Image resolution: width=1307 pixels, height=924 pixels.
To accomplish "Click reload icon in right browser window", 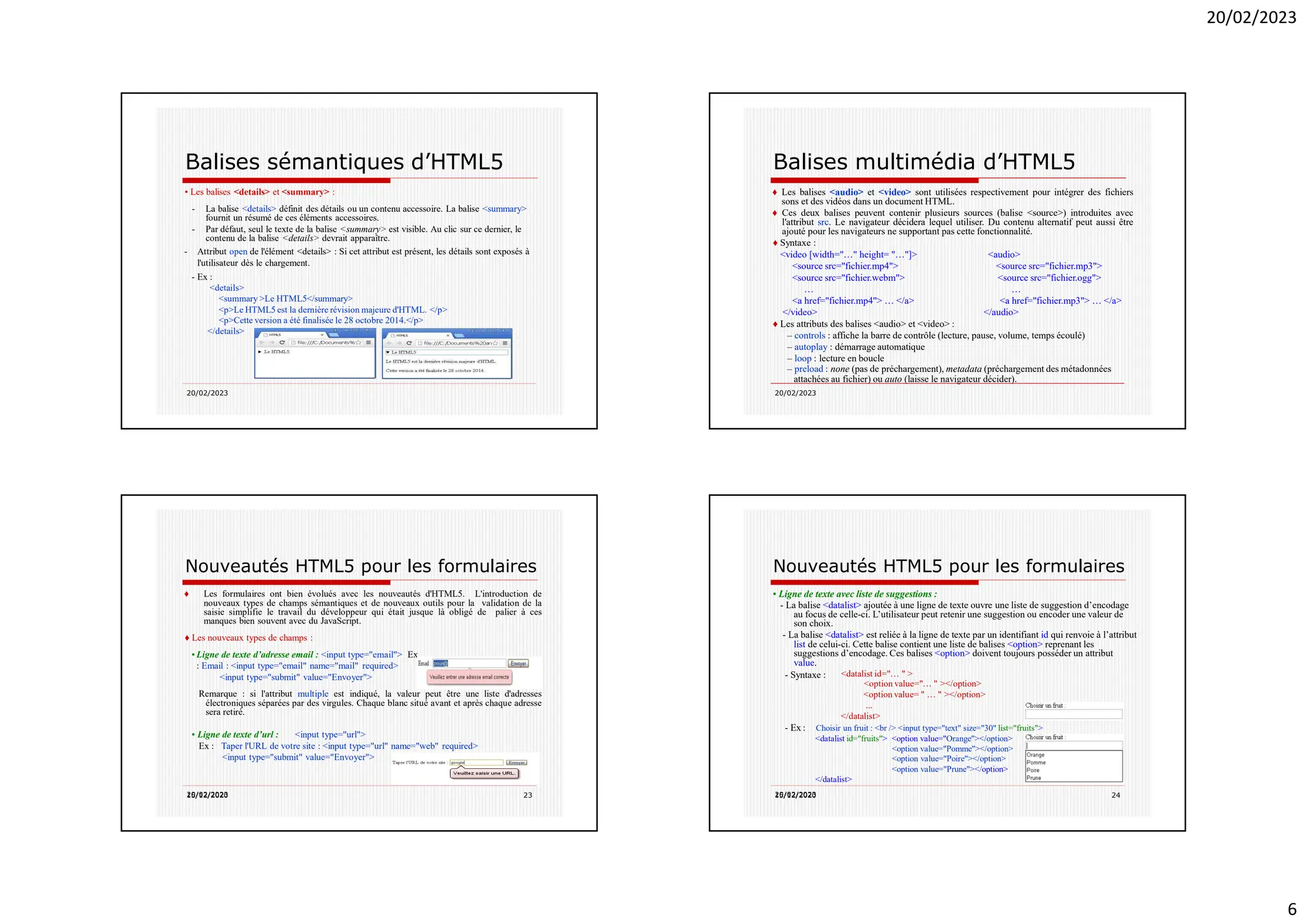I will tap(409, 343).
